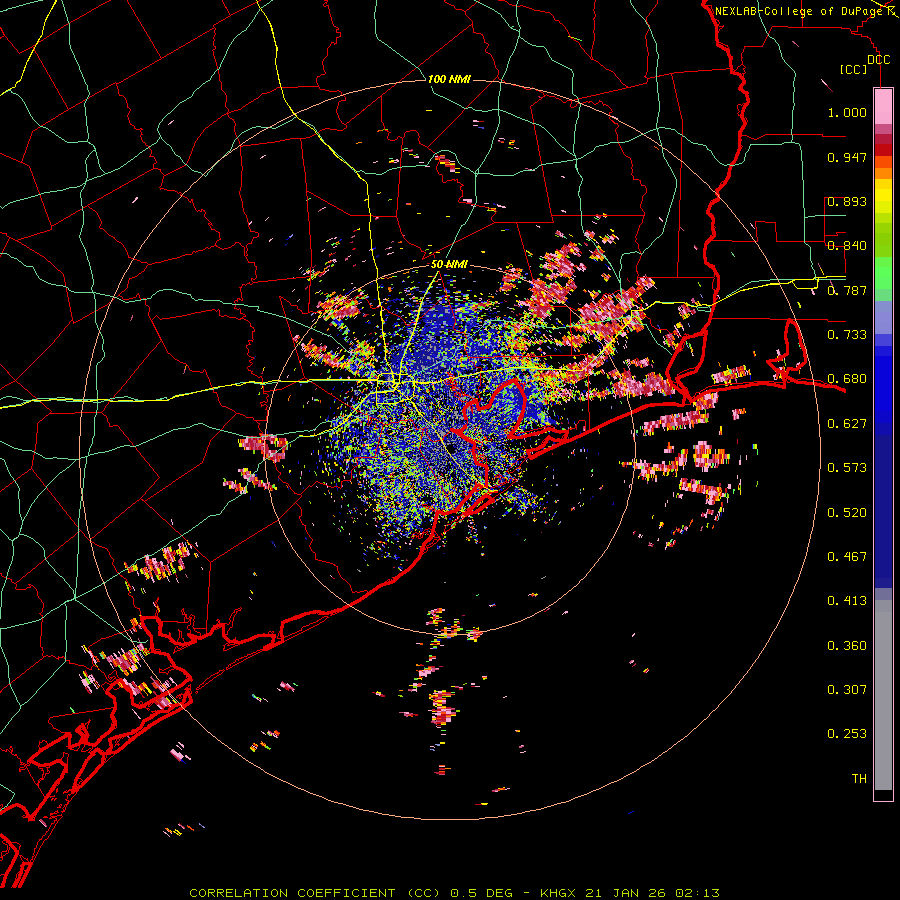Viewport: 900px width, 900px height.
Task: Click the CORRELATION COEFFICIENT title at bottom
Action: tap(292, 893)
